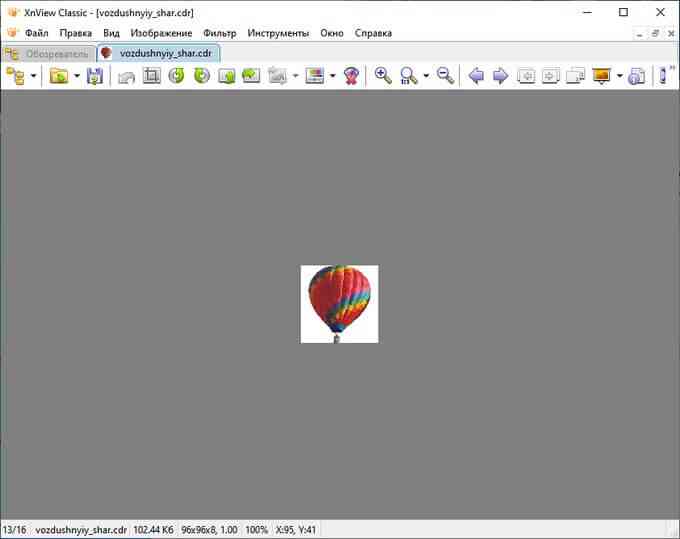The height and width of the screenshot is (539, 680).
Task: Maximize the XnView Classic window
Action: coord(624,12)
